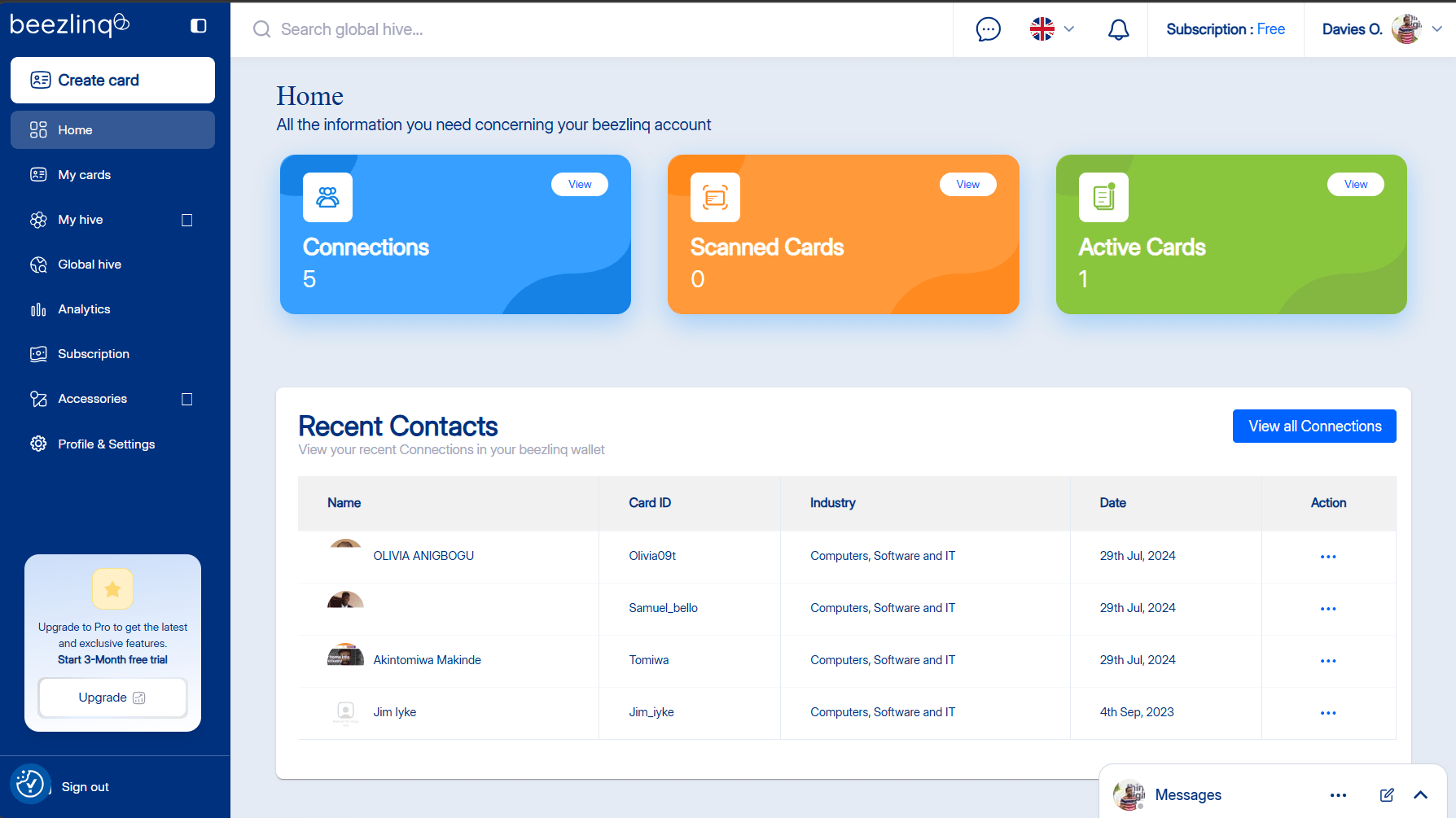This screenshot has height=818, width=1456.
Task: Click OLIVIA ANIGBOGU contact name
Action: tap(423, 556)
